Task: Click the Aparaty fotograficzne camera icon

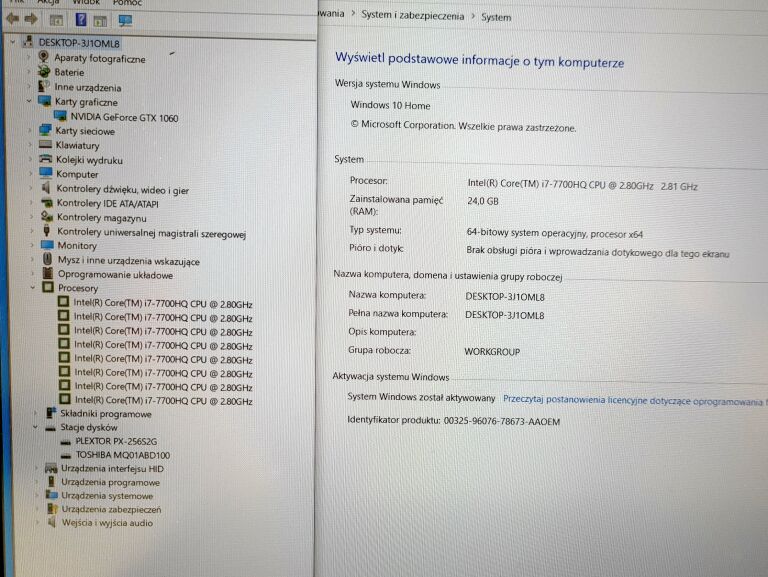Action: tap(44, 57)
